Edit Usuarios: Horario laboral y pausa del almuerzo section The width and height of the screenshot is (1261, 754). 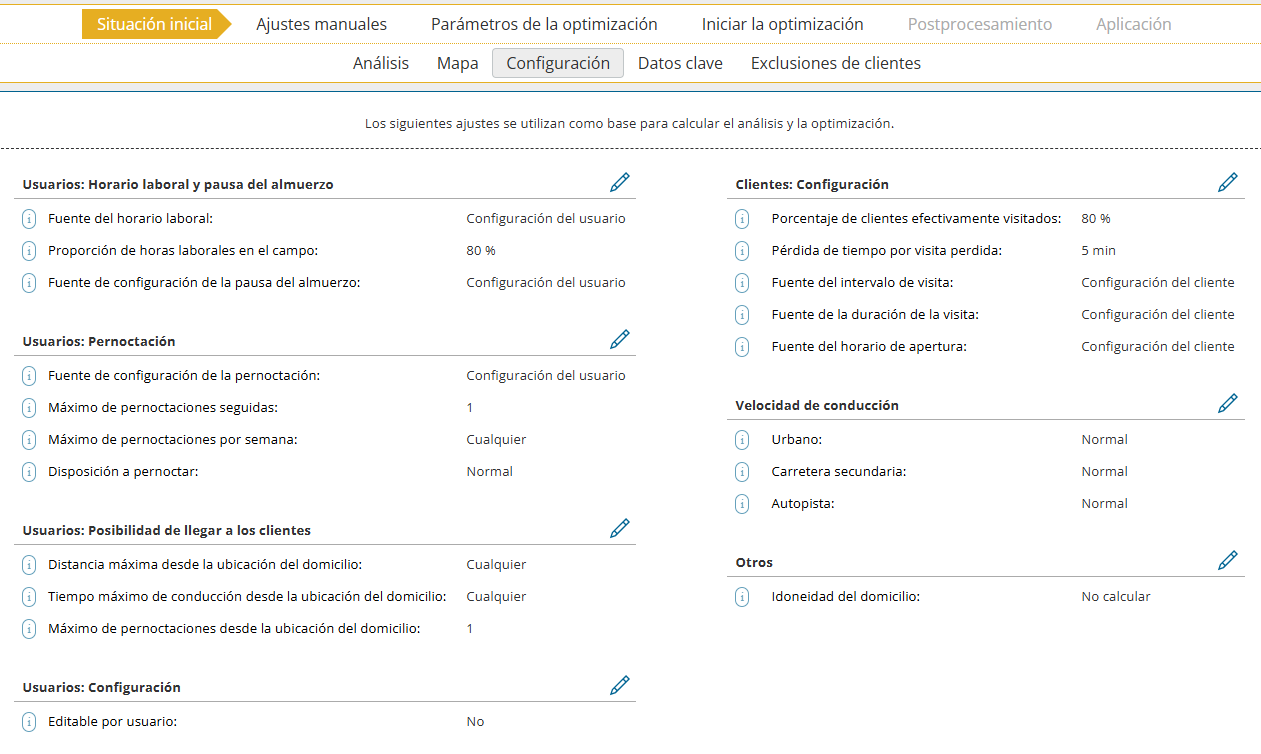(620, 183)
